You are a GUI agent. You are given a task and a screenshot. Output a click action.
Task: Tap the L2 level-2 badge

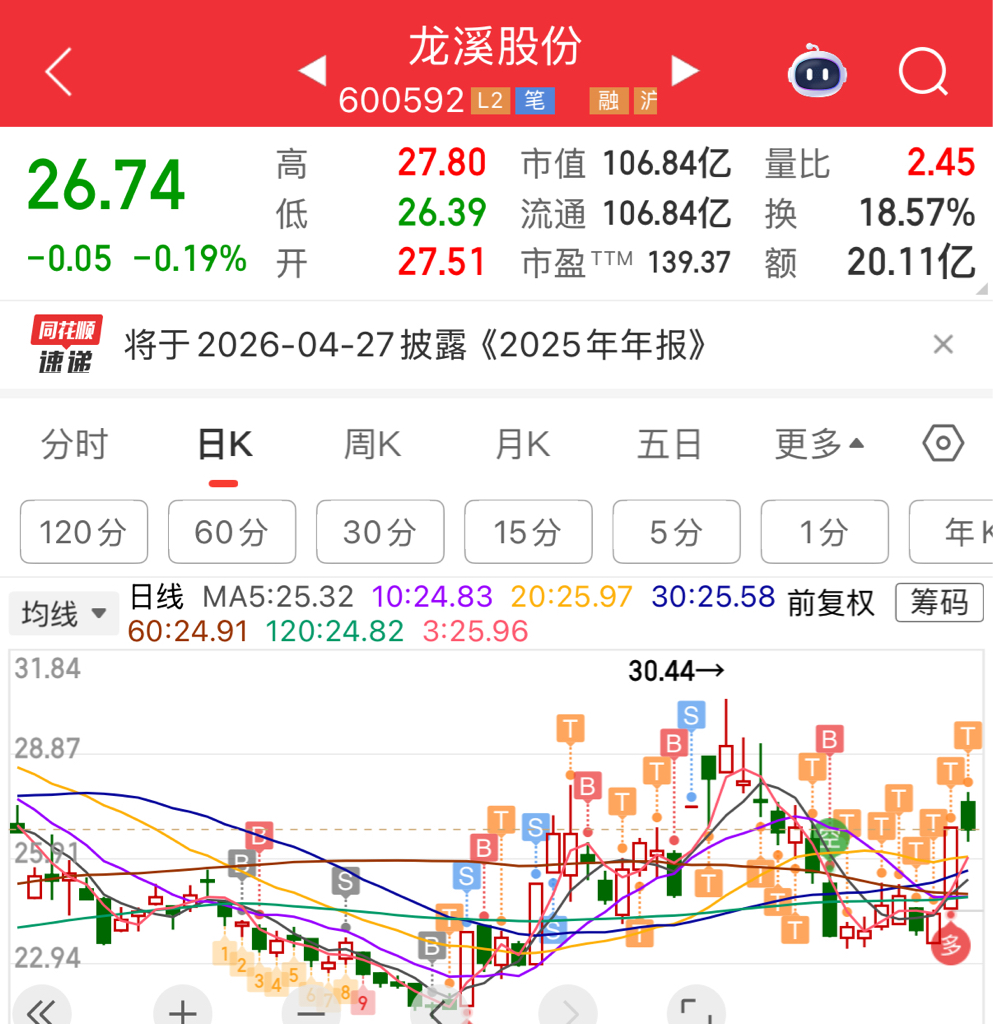tap(490, 101)
